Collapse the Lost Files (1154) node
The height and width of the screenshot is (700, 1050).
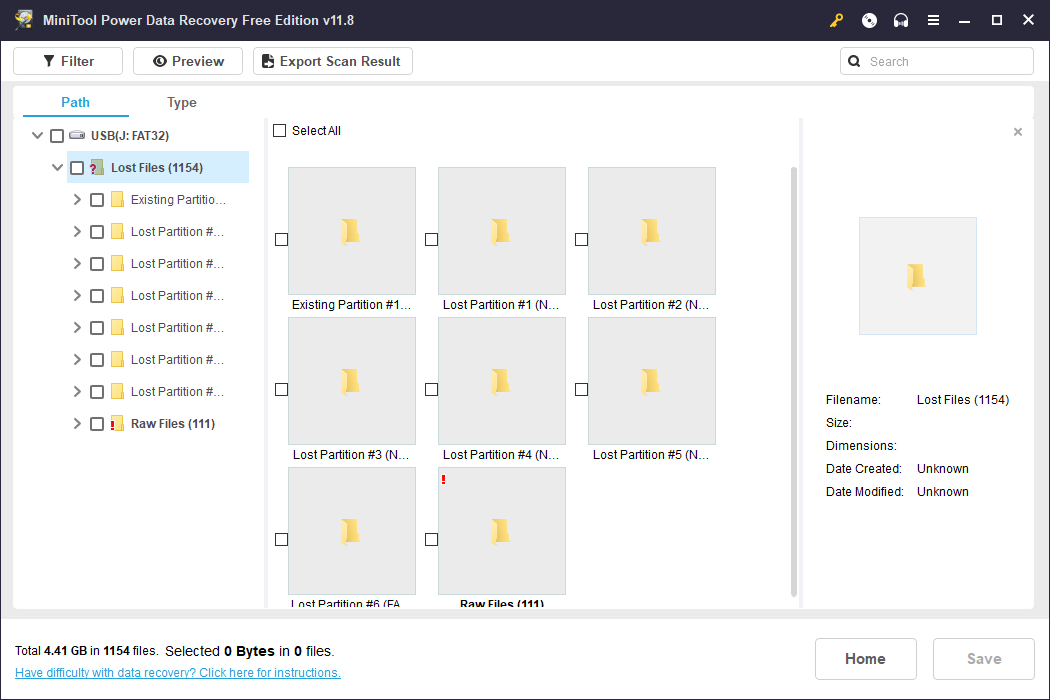pyautogui.click(x=58, y=167)
